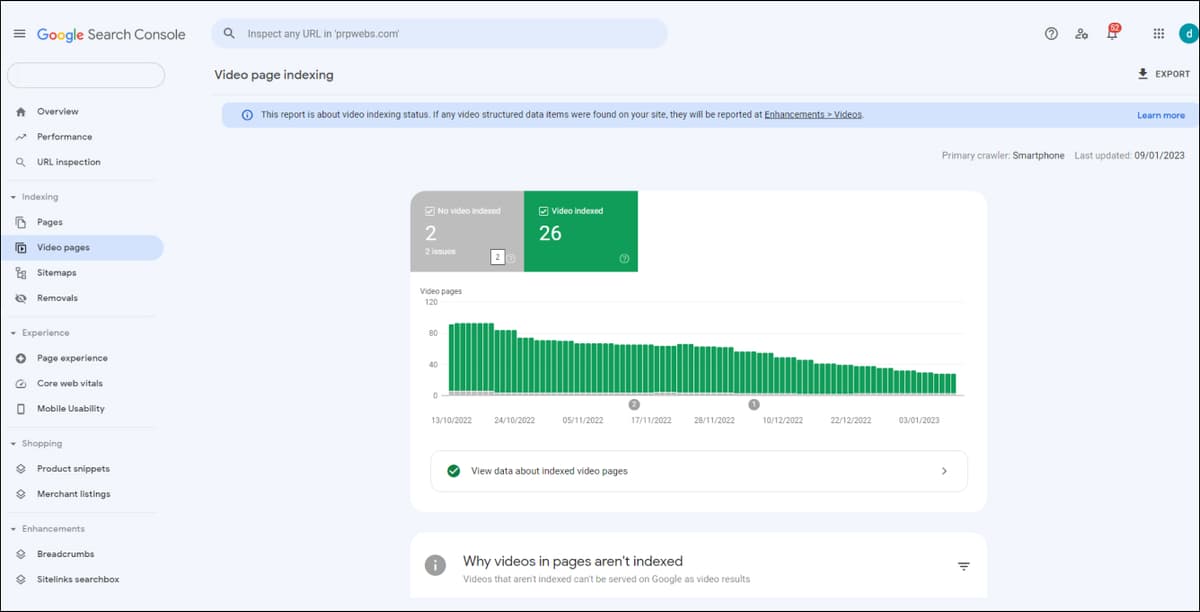Click the Performance trend icon

tap(21, 137)
